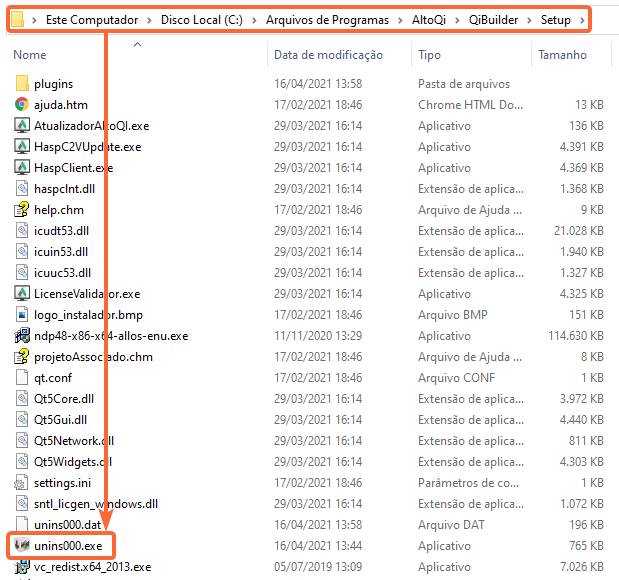Sort by Data de modificação column
This screenshot has height=580, width=619.
pyautogui.click(x=328, y=55)
